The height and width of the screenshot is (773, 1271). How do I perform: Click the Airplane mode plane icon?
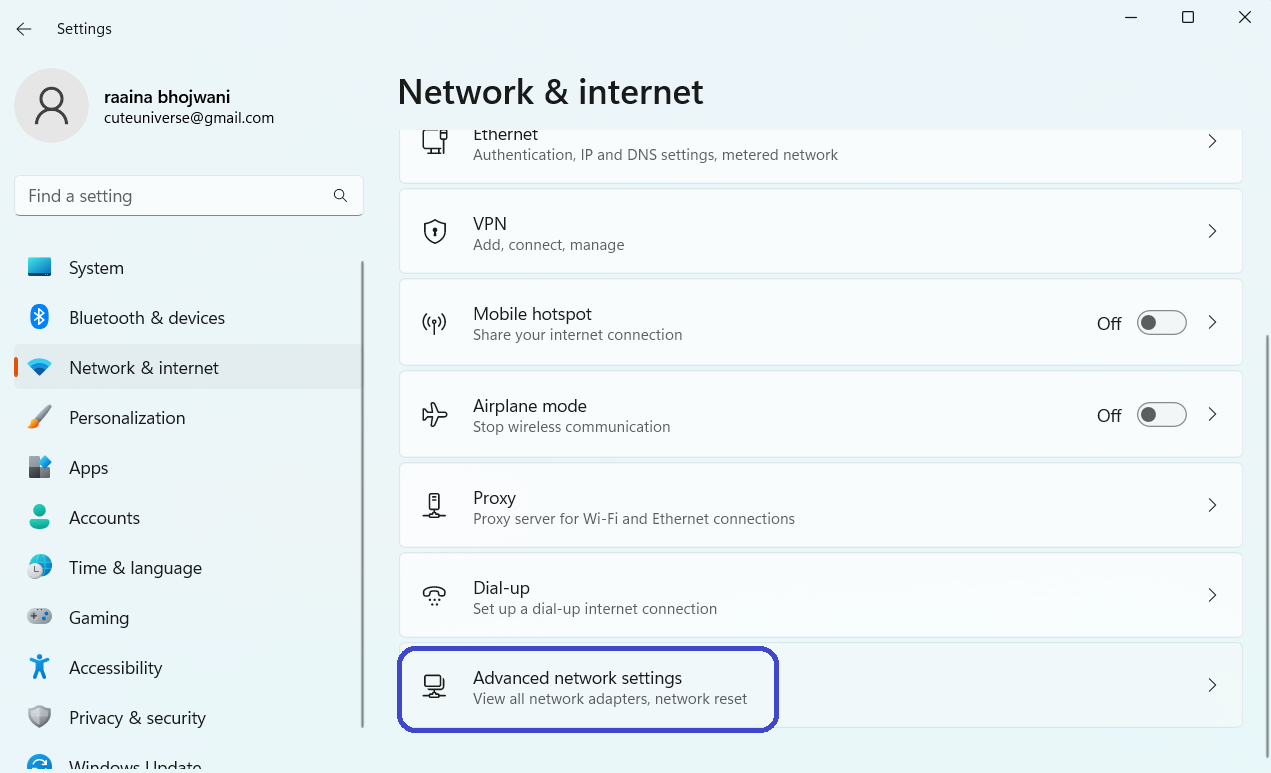pos(434,415)
